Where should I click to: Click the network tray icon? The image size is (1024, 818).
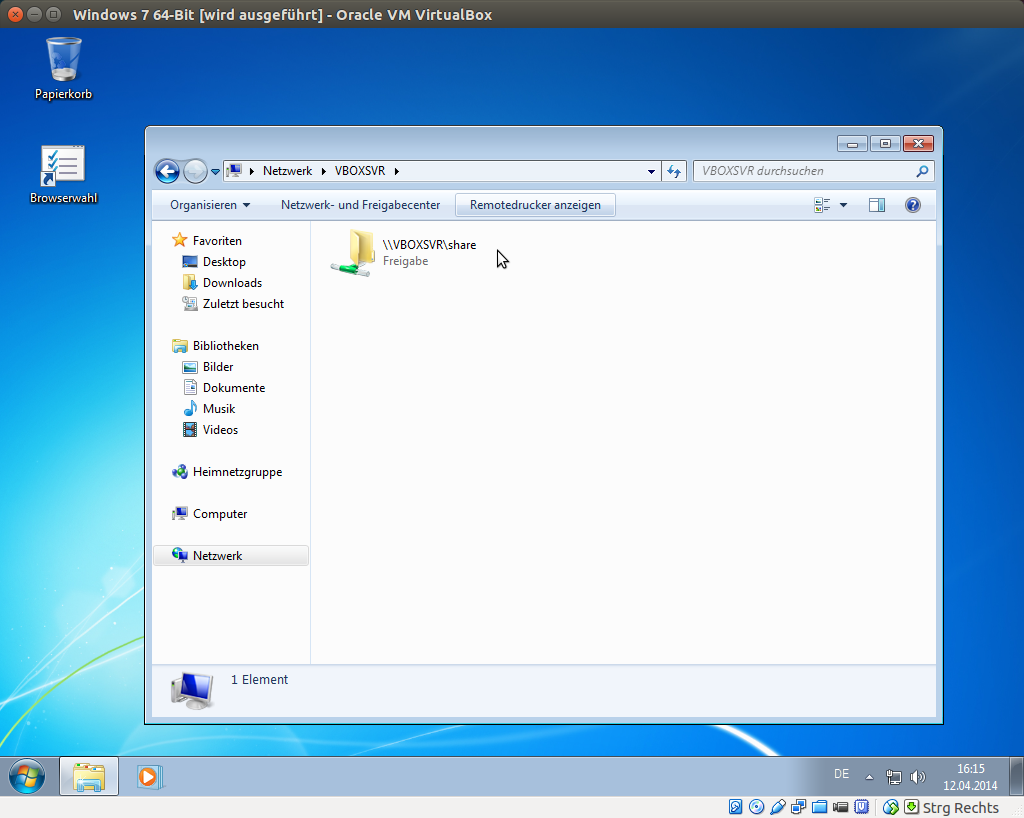pyautogui.click(x=893, y=777)
